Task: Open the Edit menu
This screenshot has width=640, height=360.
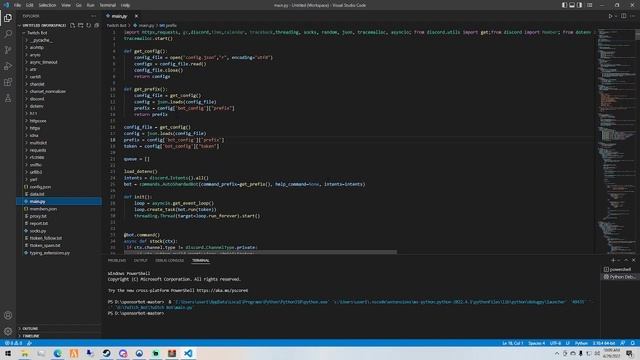Action: 30,5
